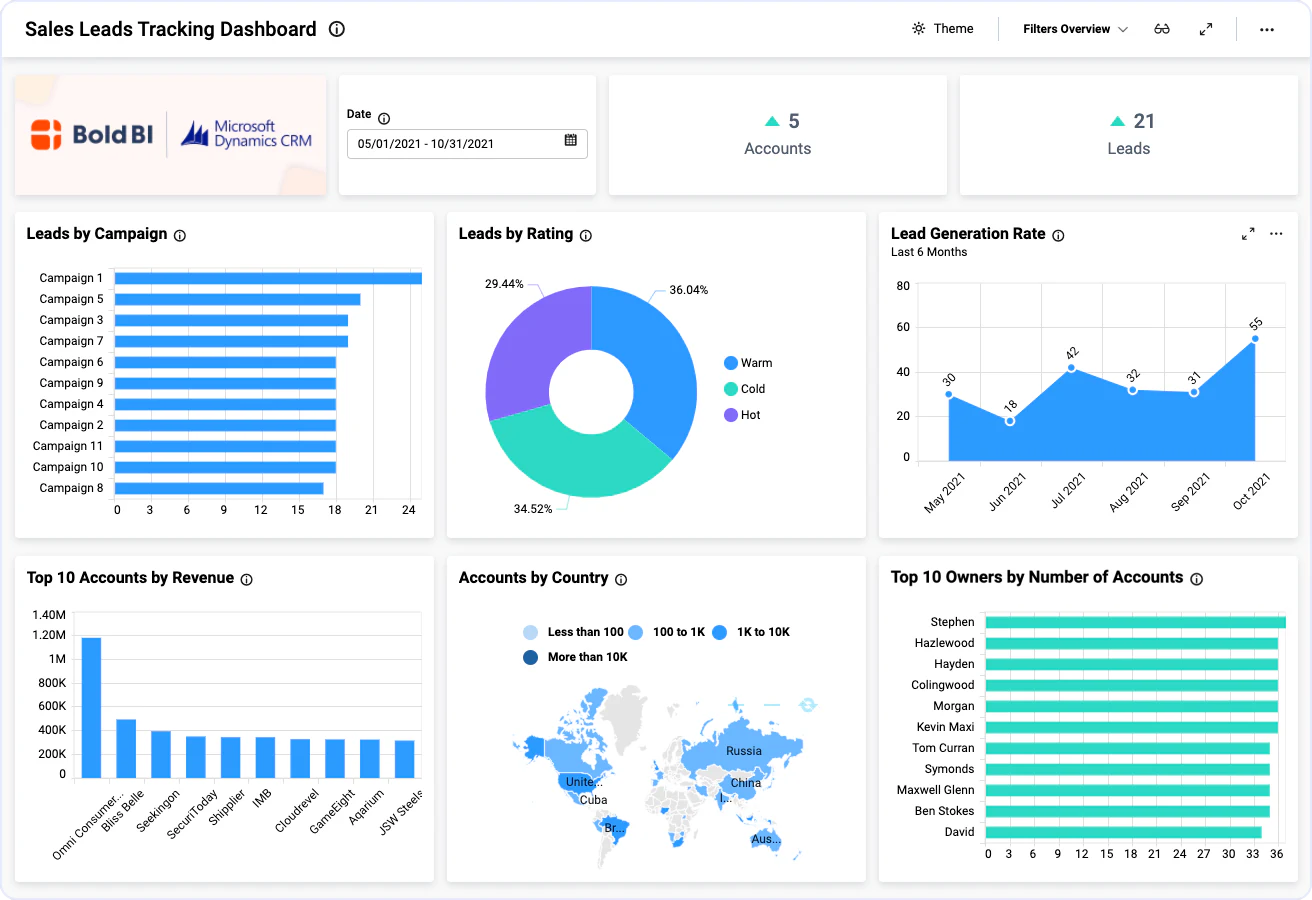Click the Accounts by Country info icon
This screenshot has height=900, width=1312.
coord(621,580)
